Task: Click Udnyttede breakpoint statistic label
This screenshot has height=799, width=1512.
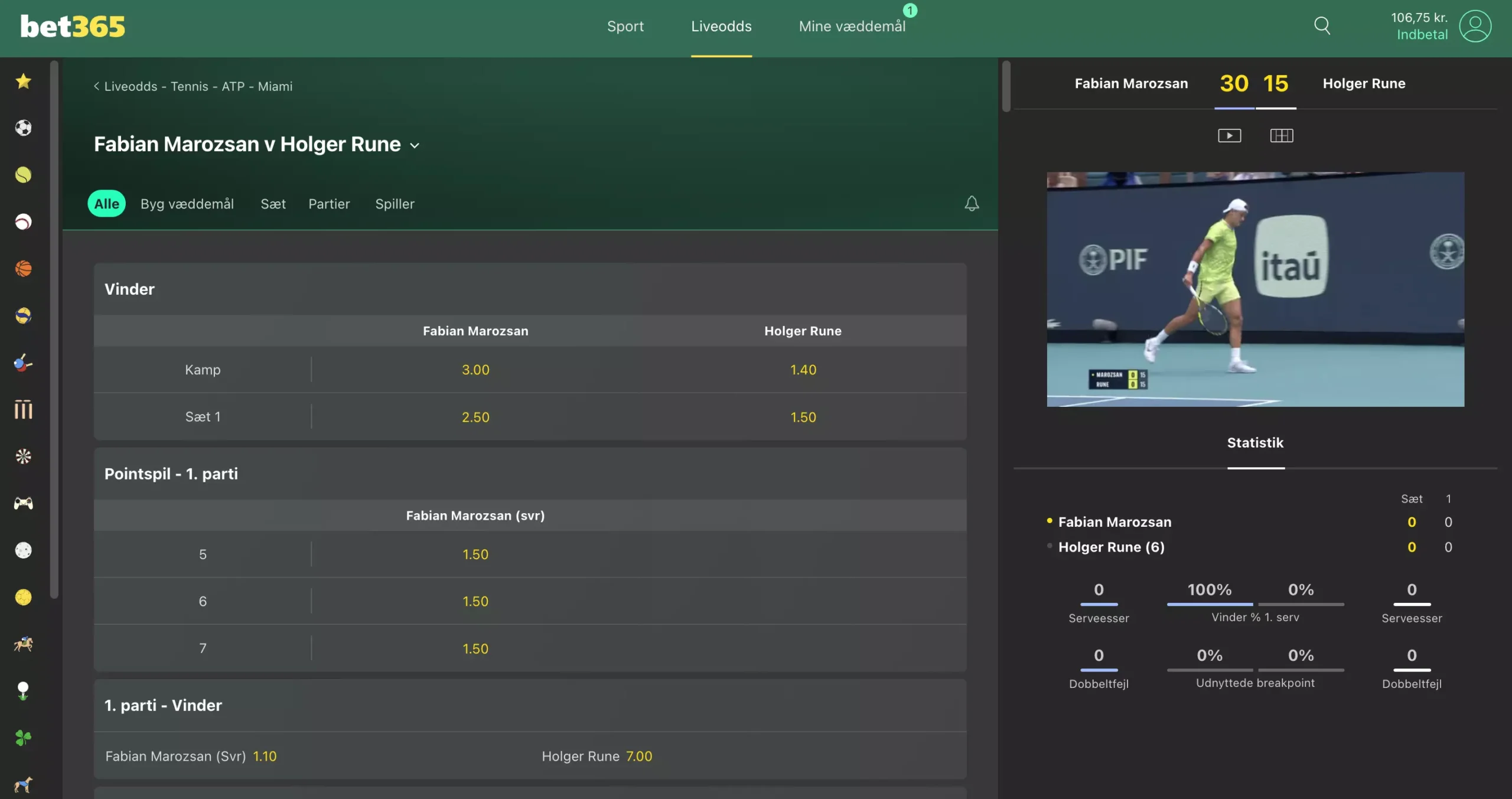Action: coord(1255,683)
